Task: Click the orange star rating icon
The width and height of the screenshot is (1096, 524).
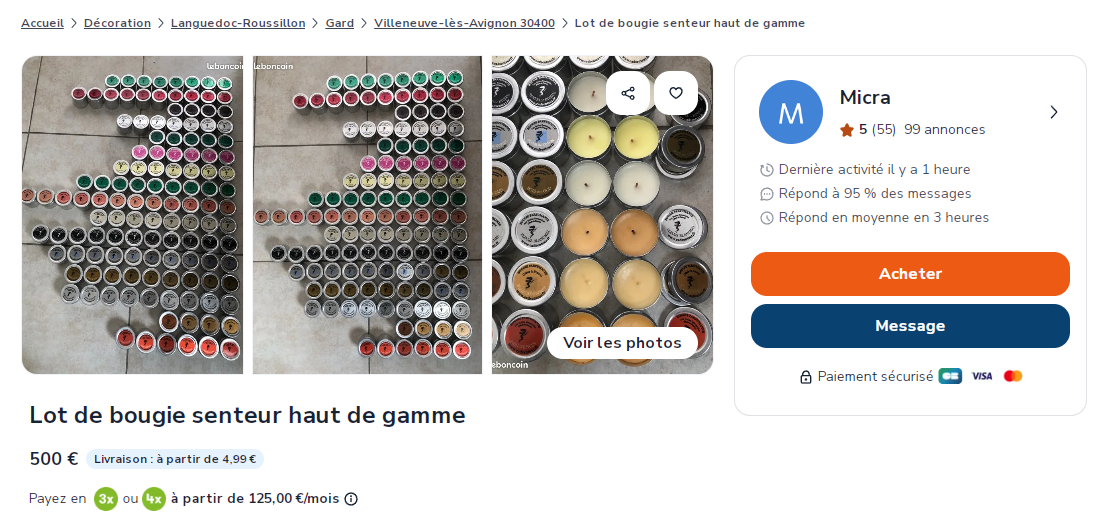Action: click(846, 130)
